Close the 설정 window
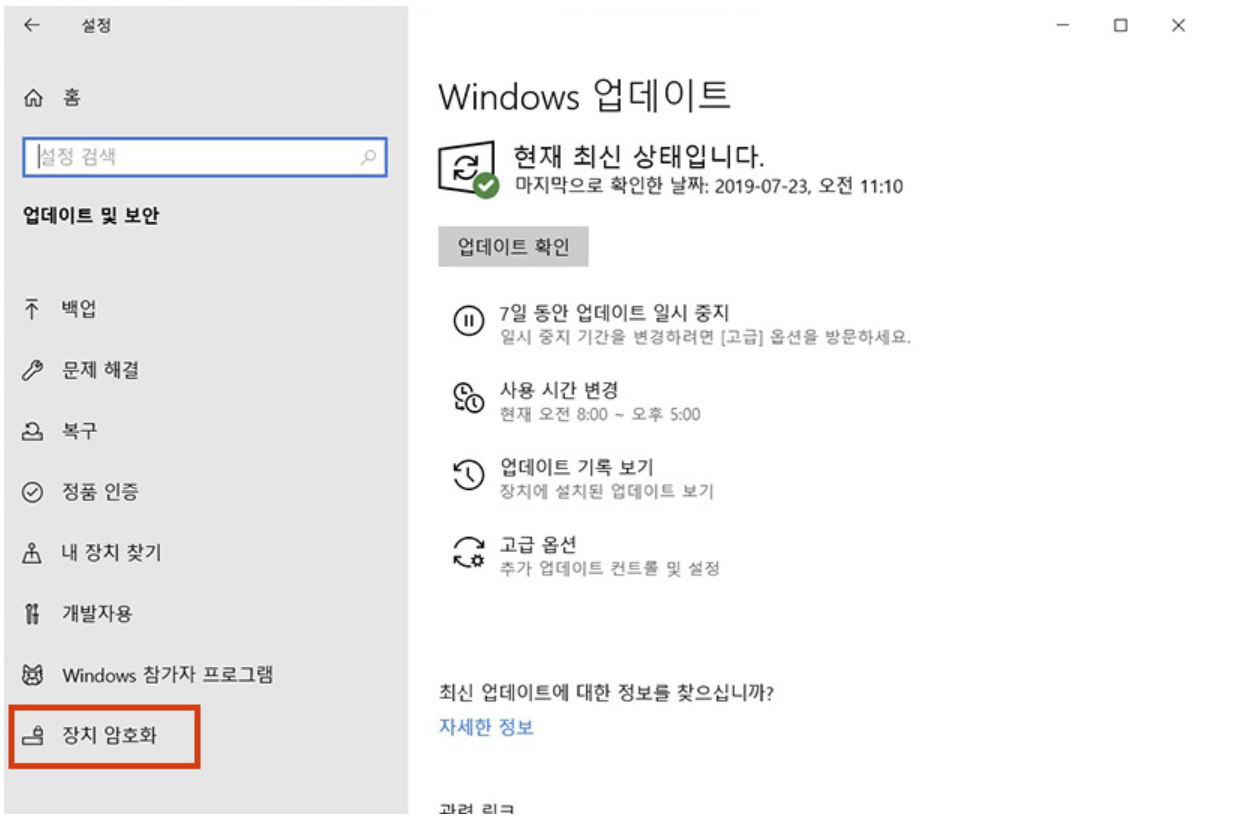This screenshot has height=823, width=1251. (1179, 26)
